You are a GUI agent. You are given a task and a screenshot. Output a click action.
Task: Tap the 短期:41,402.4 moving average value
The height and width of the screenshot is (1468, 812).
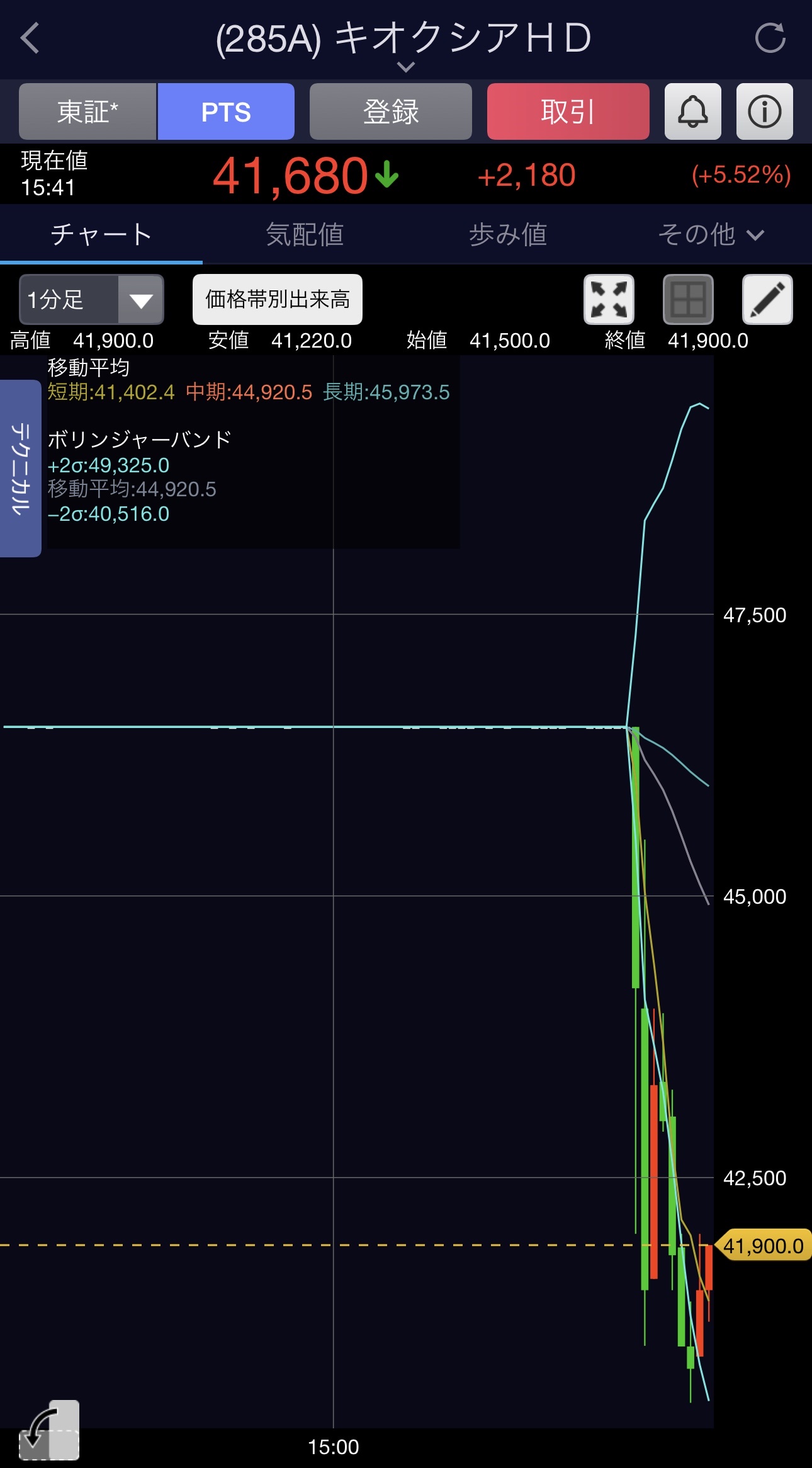pyautogui.click(x=111, y=392)
